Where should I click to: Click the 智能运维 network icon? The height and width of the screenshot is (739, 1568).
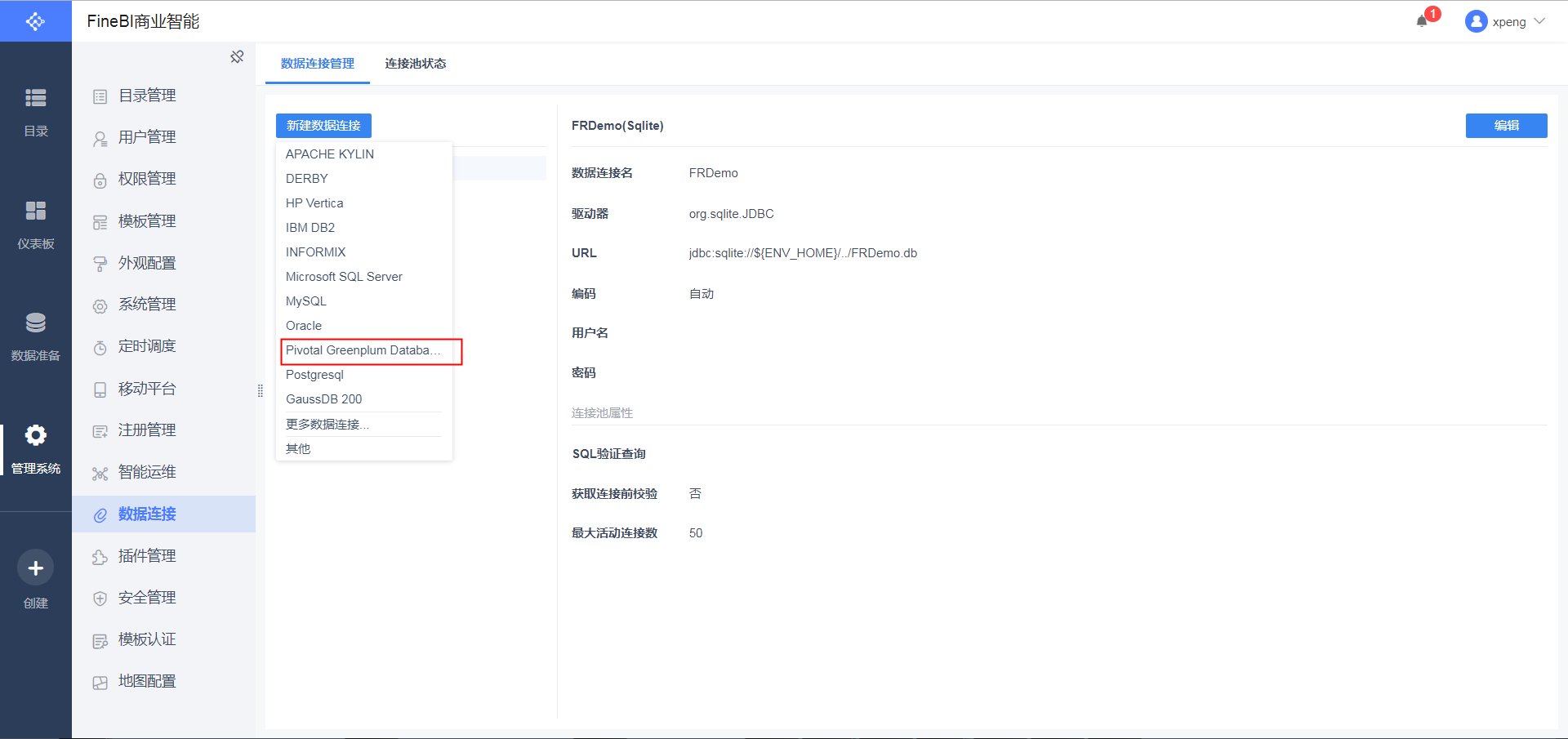tap(100, 474)
